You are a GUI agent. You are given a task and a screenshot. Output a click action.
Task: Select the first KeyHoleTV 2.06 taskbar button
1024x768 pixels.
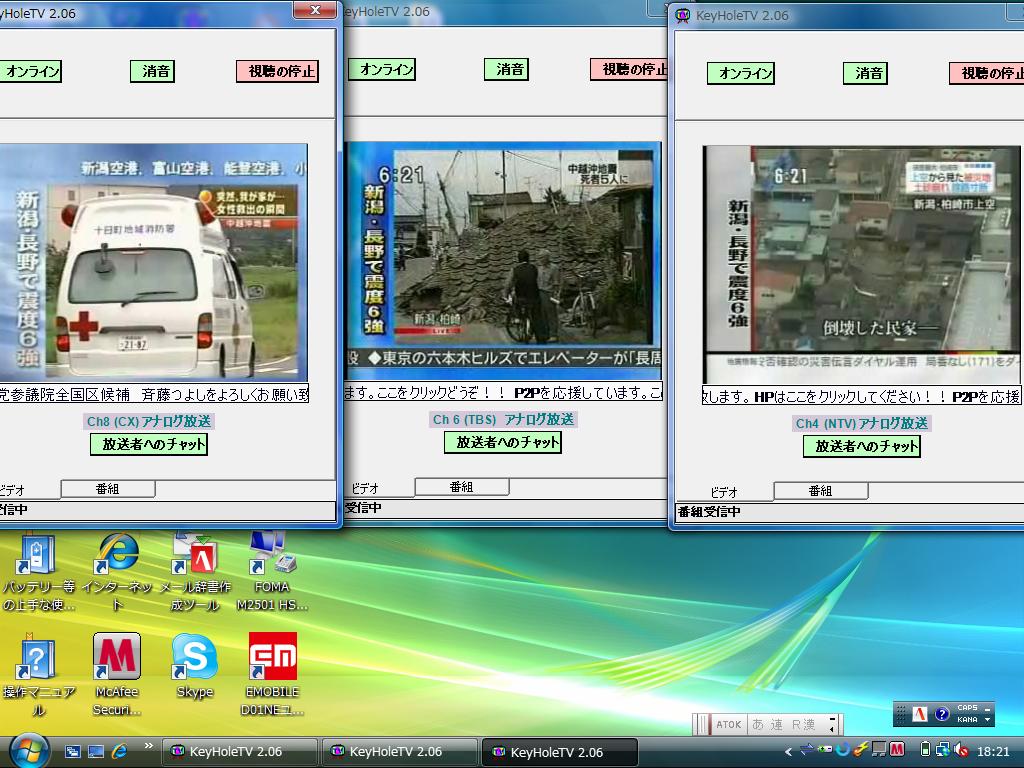coord(239,752)
